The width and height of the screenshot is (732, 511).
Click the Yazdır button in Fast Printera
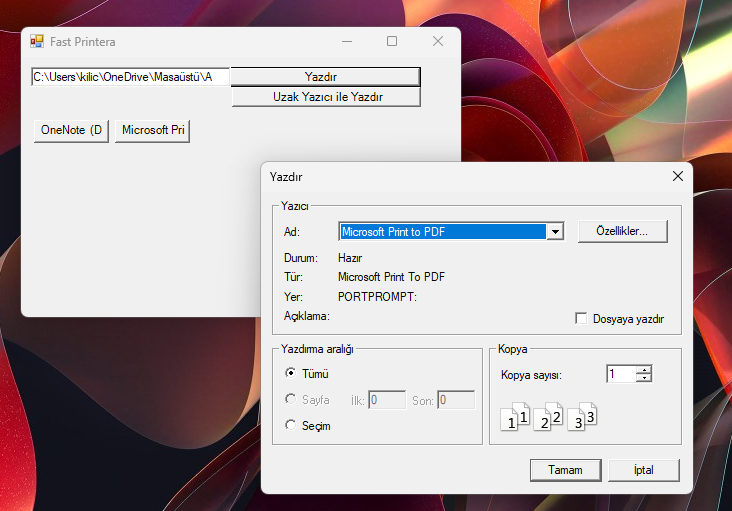(325, 77)
